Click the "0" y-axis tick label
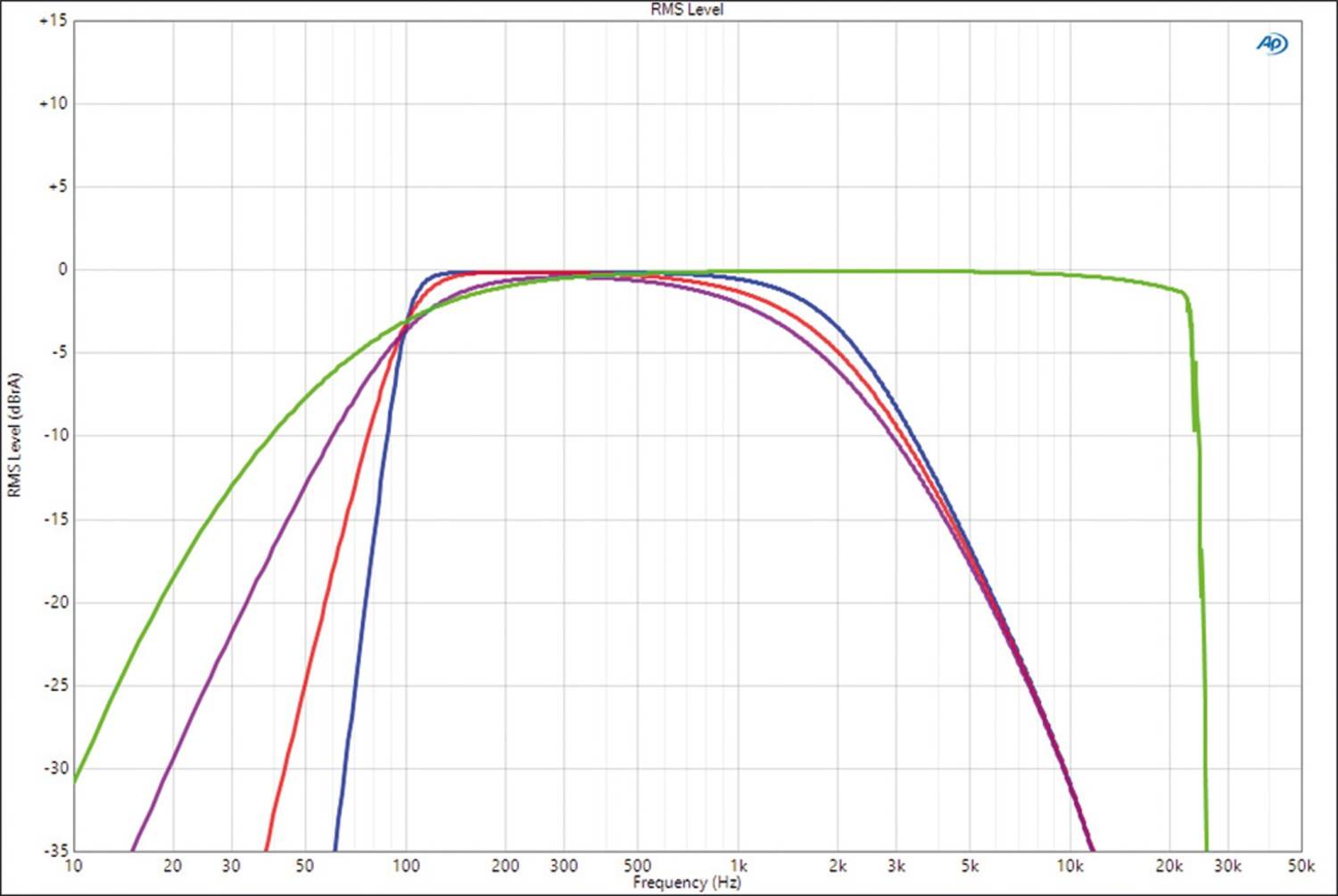This screenshot has height=896, width=1338. click(62, 269)
